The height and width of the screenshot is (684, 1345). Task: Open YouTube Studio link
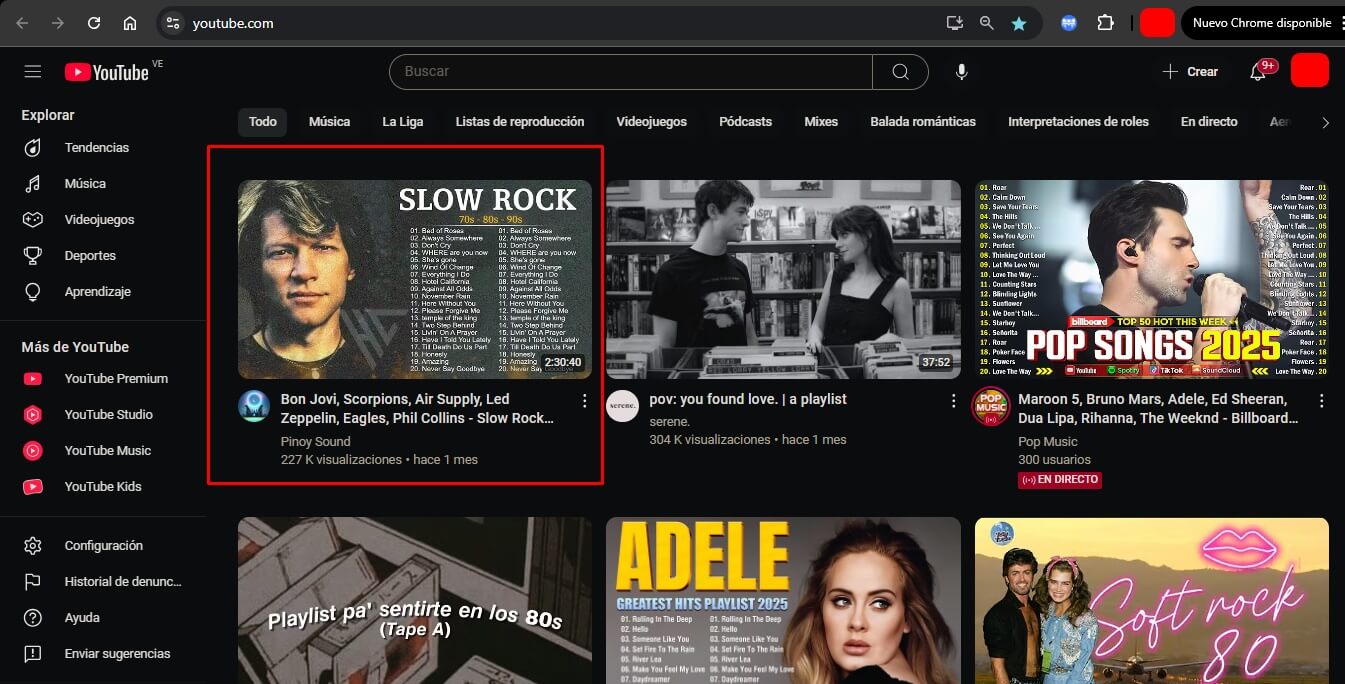108,414
